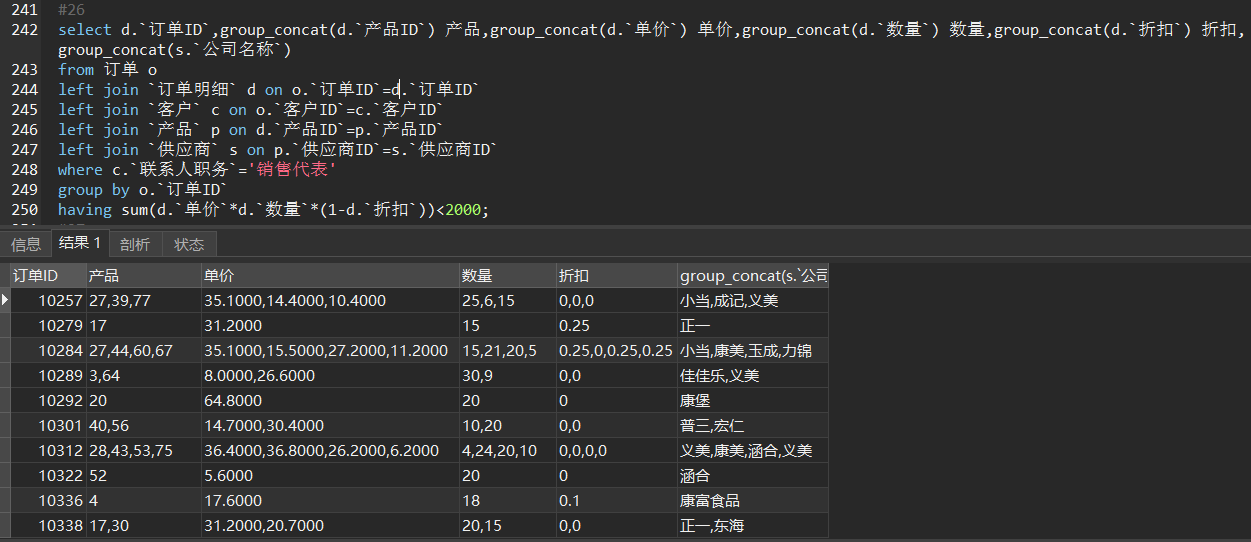1251x542 pixels.
Task: Open the 状态 tab
Action: pyautogui.click(x=189, y=244)
